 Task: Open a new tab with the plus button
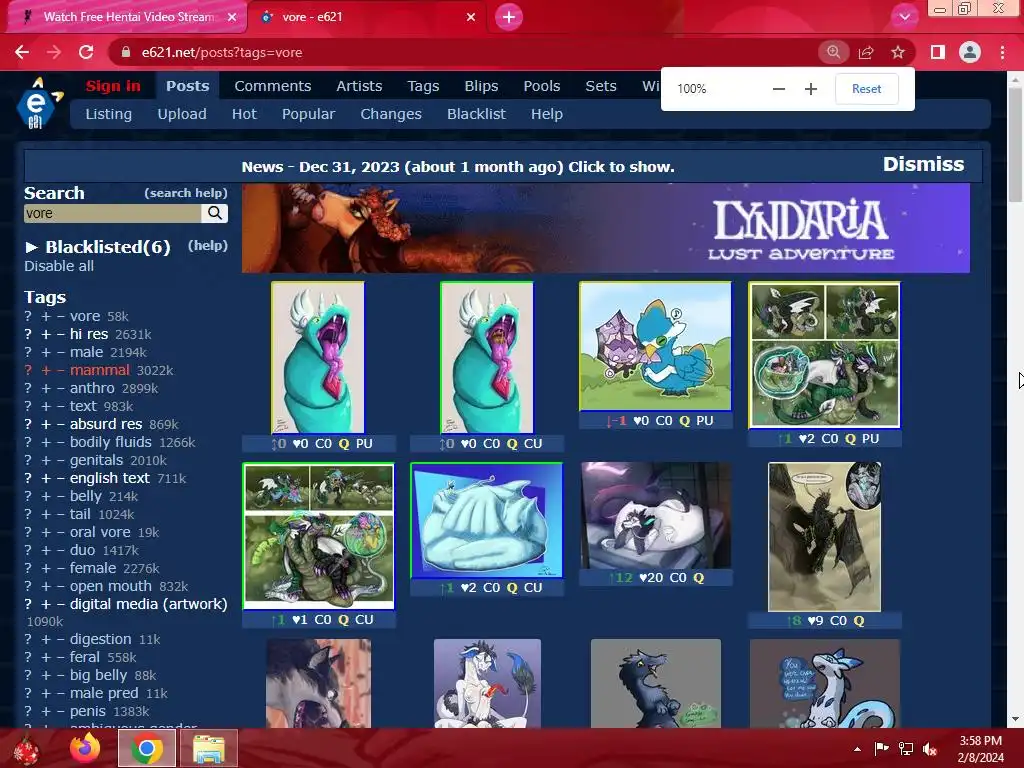509,17
